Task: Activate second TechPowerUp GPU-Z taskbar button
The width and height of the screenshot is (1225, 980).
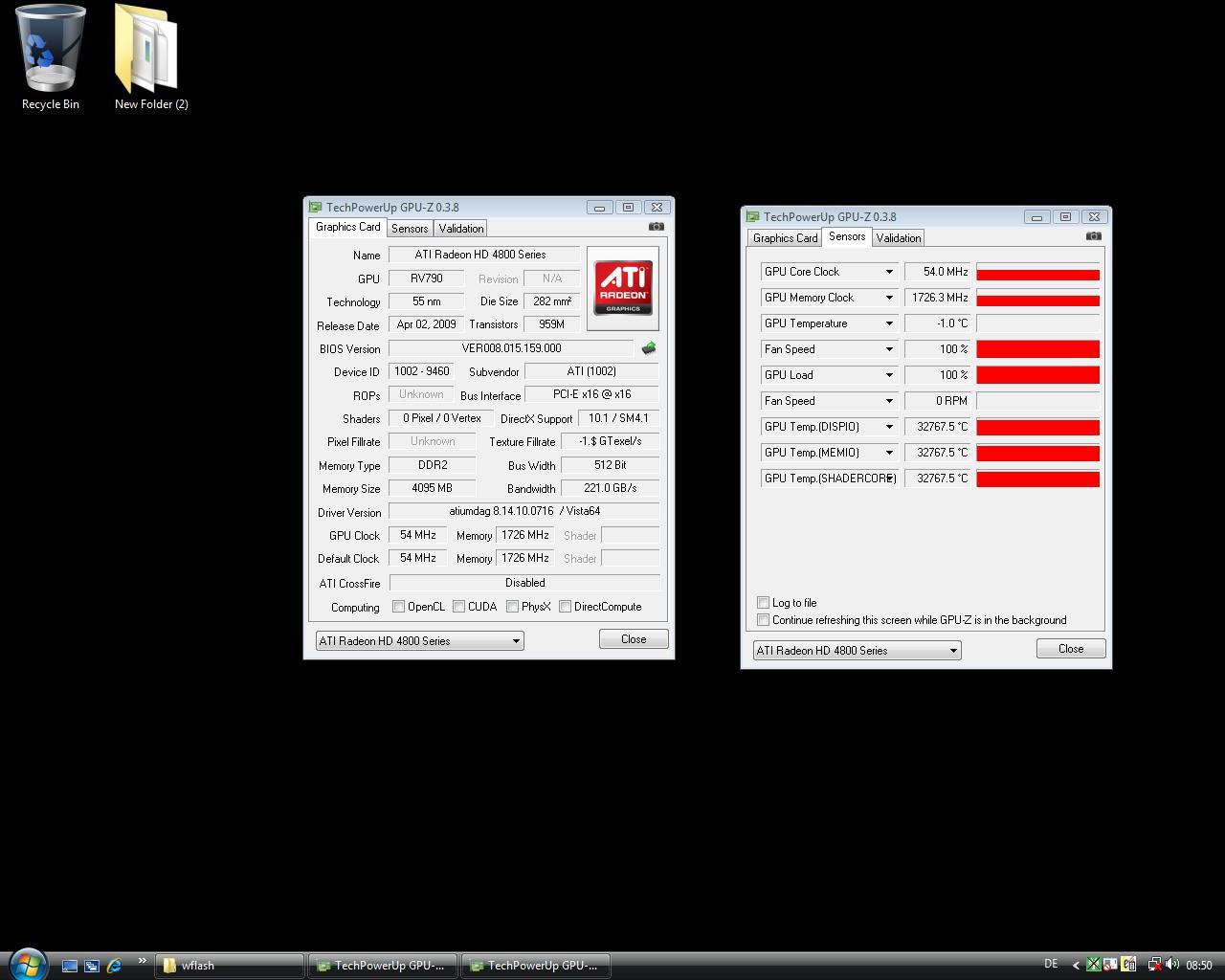Action: coord(536,966)
